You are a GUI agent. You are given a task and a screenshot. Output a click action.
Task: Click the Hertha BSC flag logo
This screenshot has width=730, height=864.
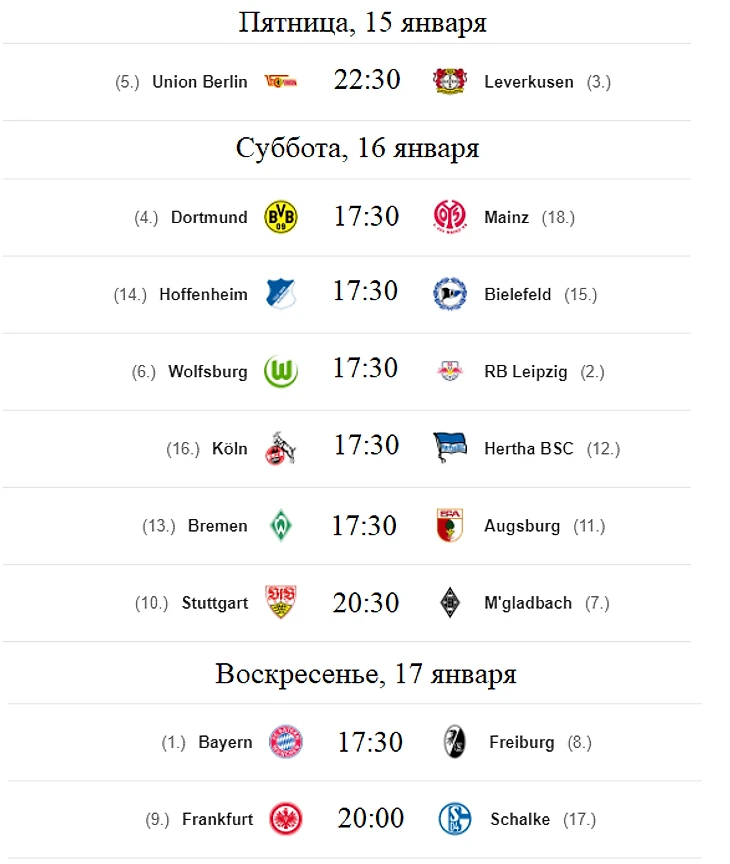tap(450, 448)
